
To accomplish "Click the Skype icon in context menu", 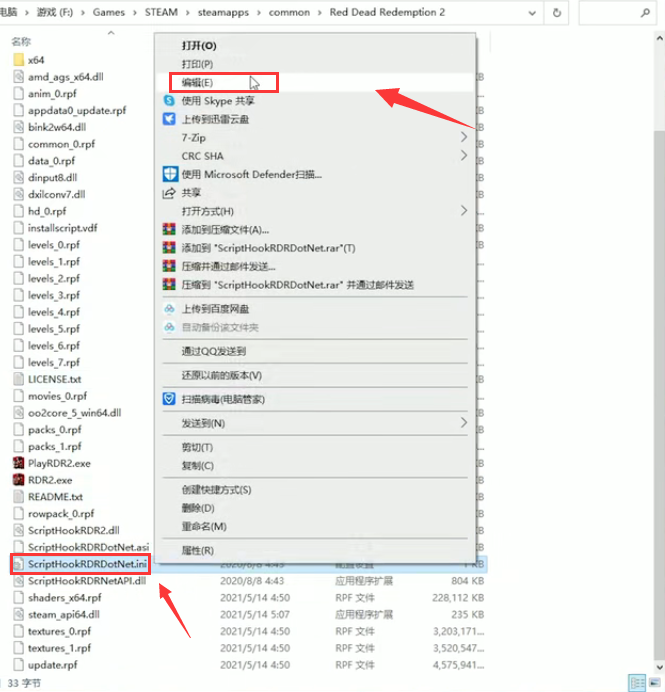I will click(169, 101).
